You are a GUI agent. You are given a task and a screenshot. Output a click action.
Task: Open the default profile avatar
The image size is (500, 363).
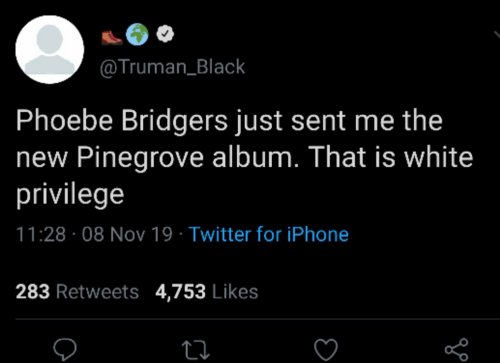point(50,49)
